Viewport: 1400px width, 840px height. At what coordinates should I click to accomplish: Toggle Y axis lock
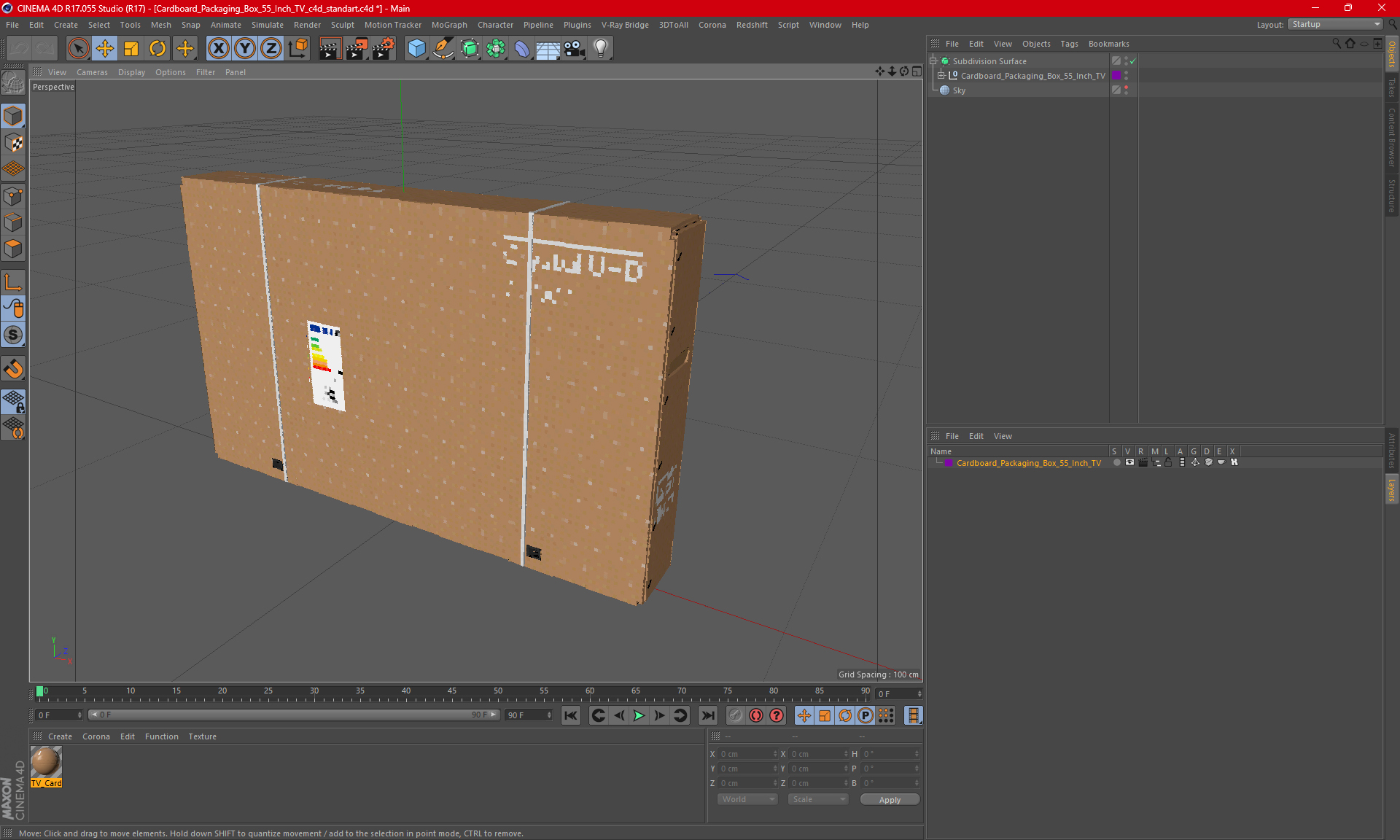click(245, 48)
